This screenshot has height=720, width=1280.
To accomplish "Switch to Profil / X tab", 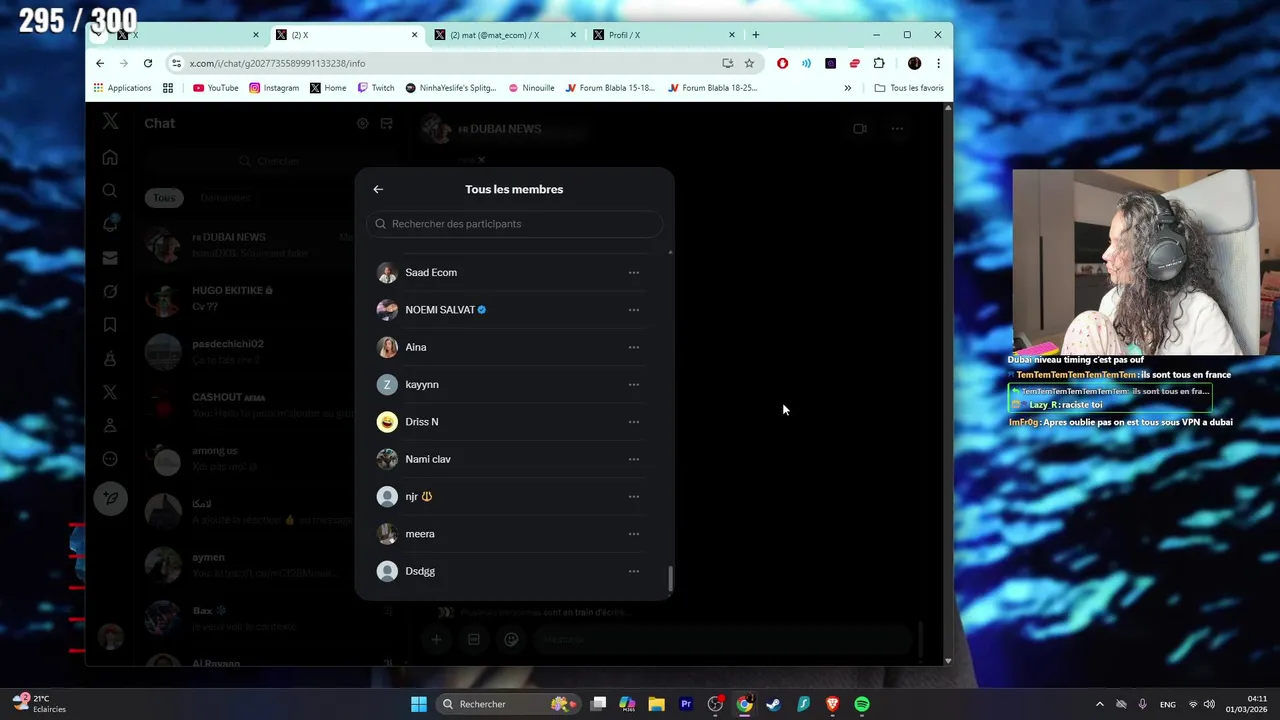I will click(x=664, y=35).
